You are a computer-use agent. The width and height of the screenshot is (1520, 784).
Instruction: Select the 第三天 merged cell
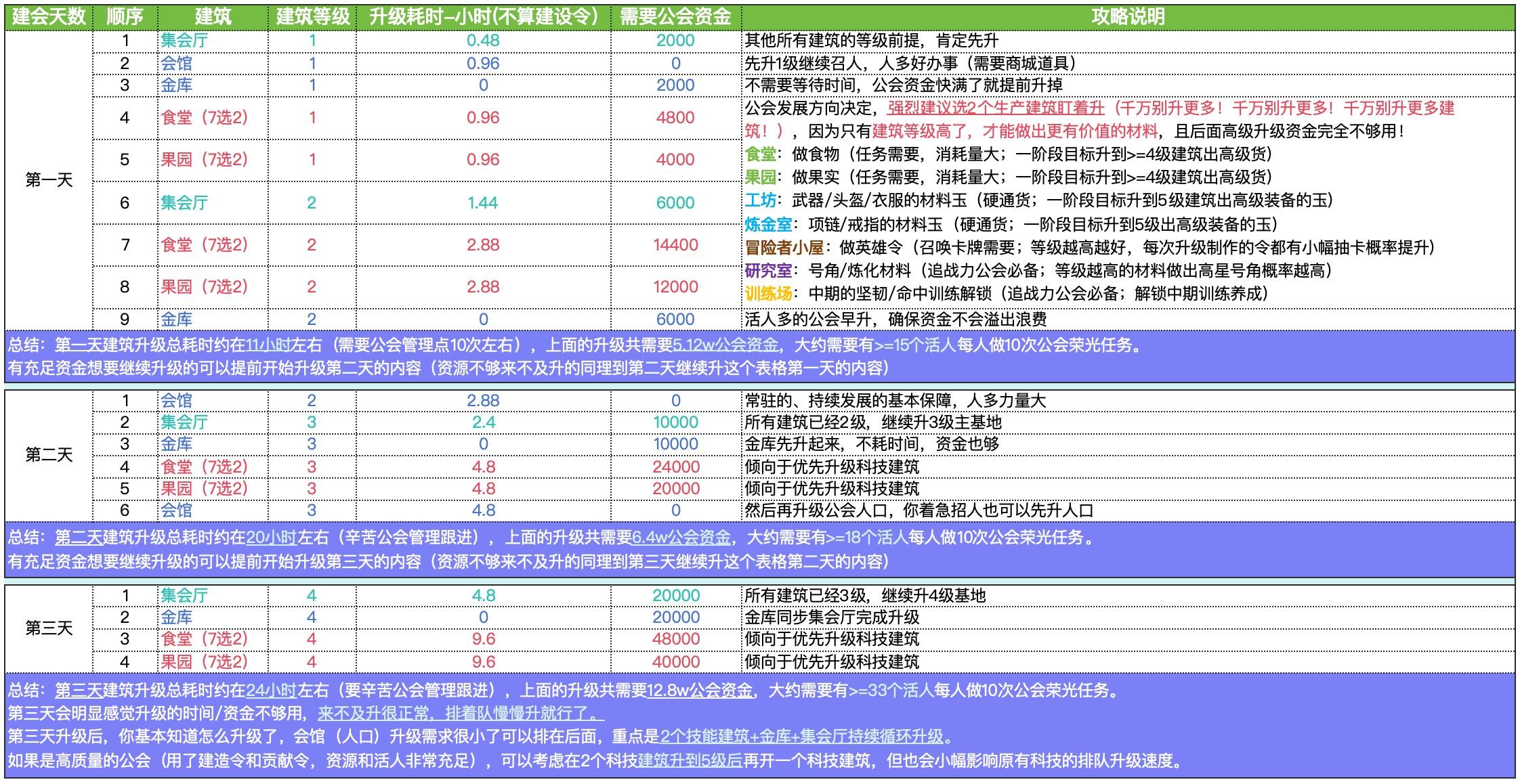coord(49,628)
